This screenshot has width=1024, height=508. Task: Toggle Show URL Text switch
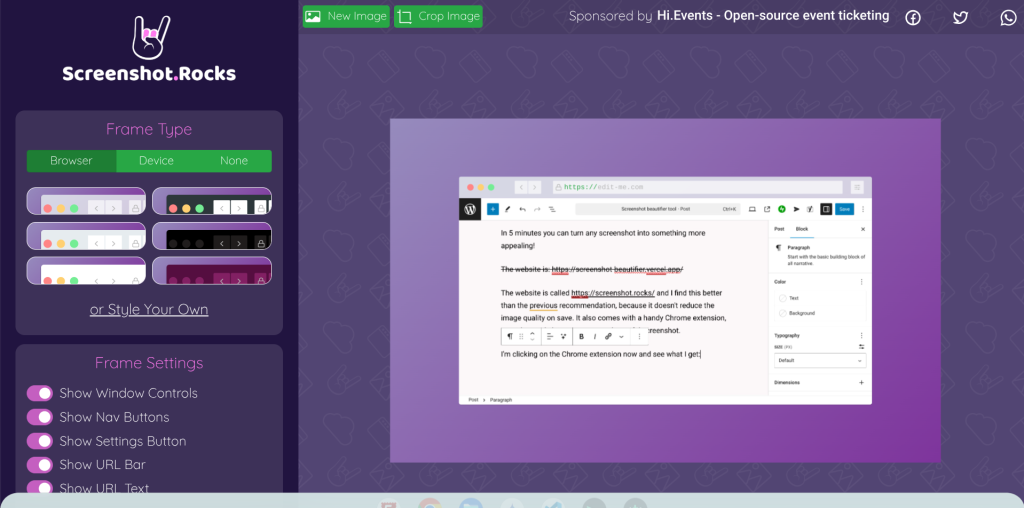(x=39, y=488)
